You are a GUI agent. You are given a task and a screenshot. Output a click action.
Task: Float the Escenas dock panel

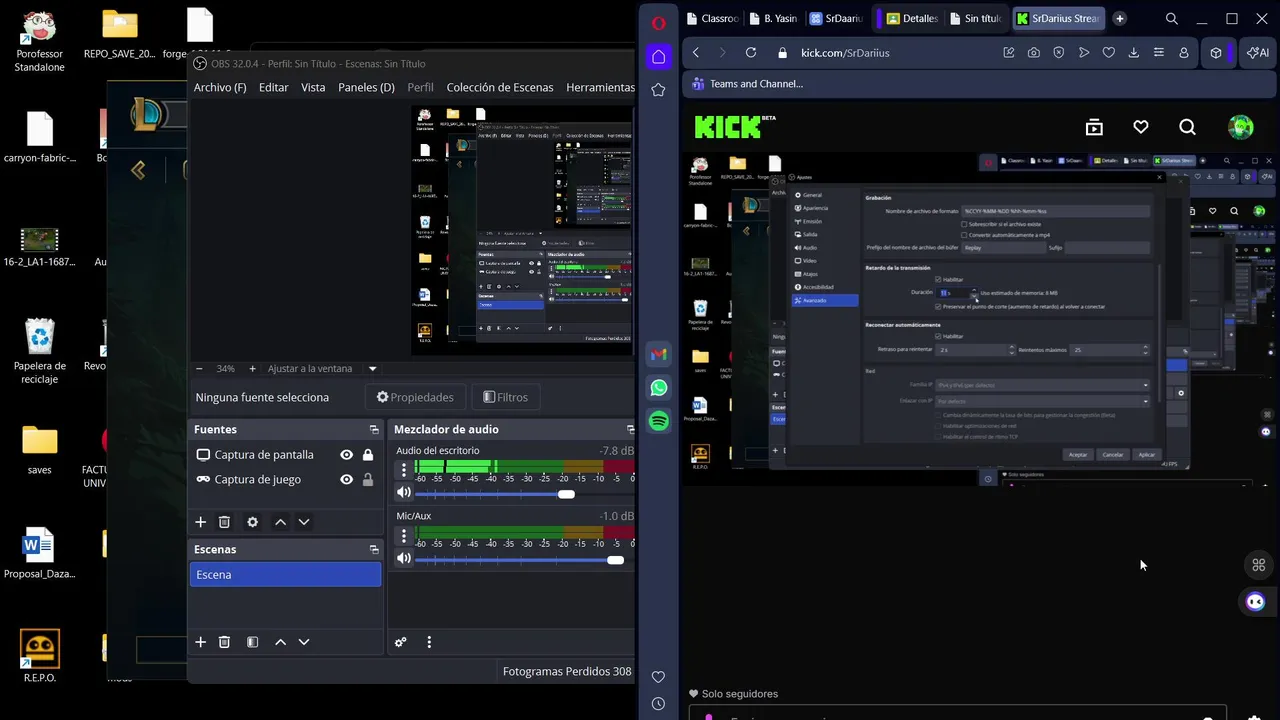pos(374,550)
